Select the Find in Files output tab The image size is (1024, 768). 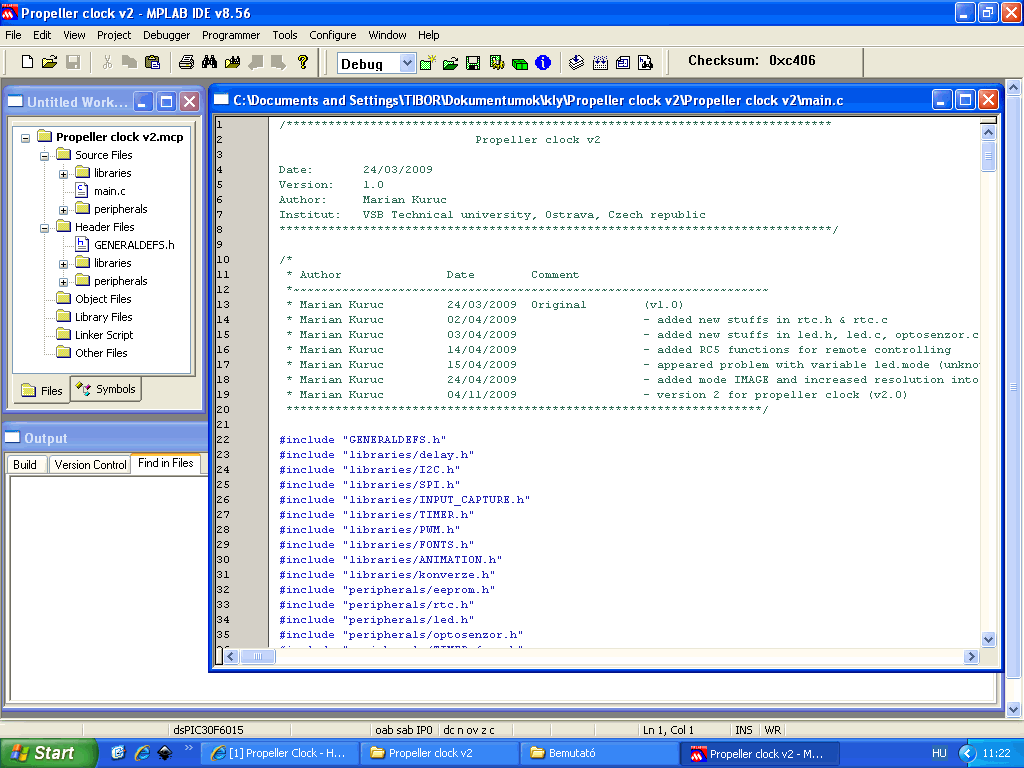[165, 463]
